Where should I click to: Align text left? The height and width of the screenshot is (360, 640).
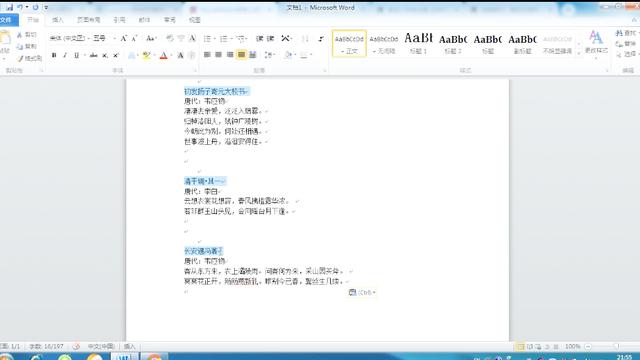[x=207, y=55]
